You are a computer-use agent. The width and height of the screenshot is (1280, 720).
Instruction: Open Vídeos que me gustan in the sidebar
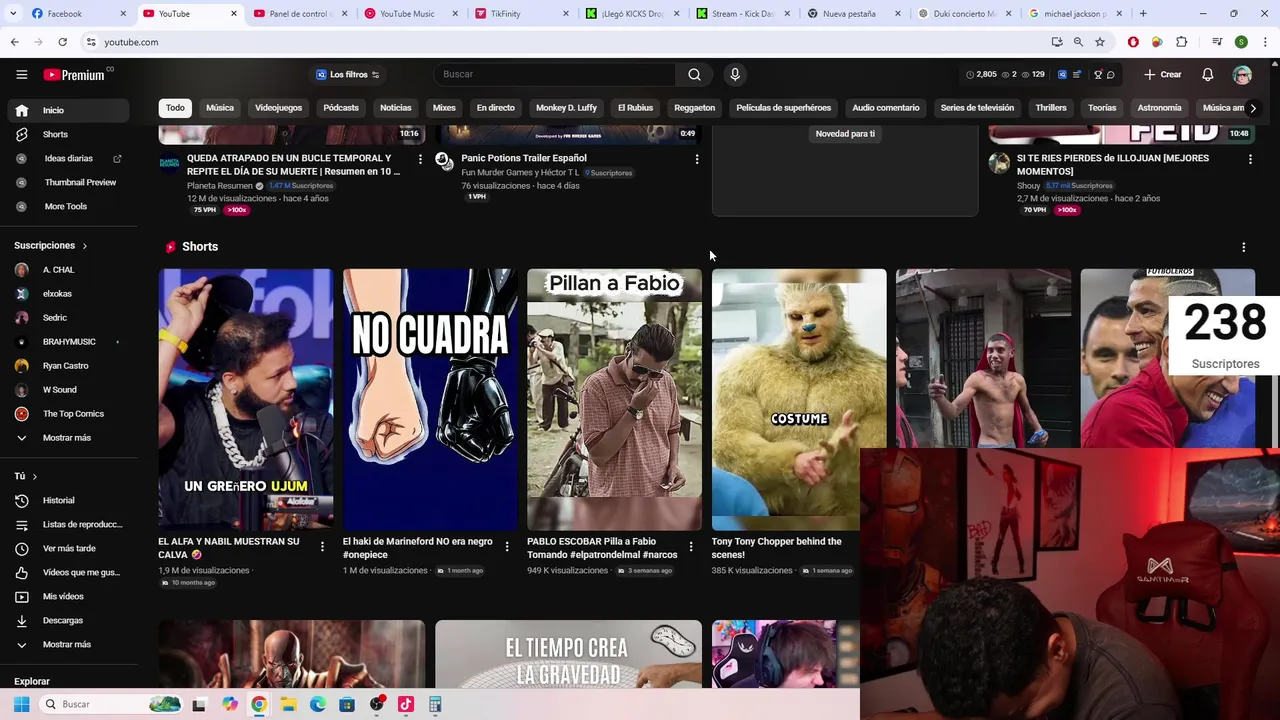70,572
